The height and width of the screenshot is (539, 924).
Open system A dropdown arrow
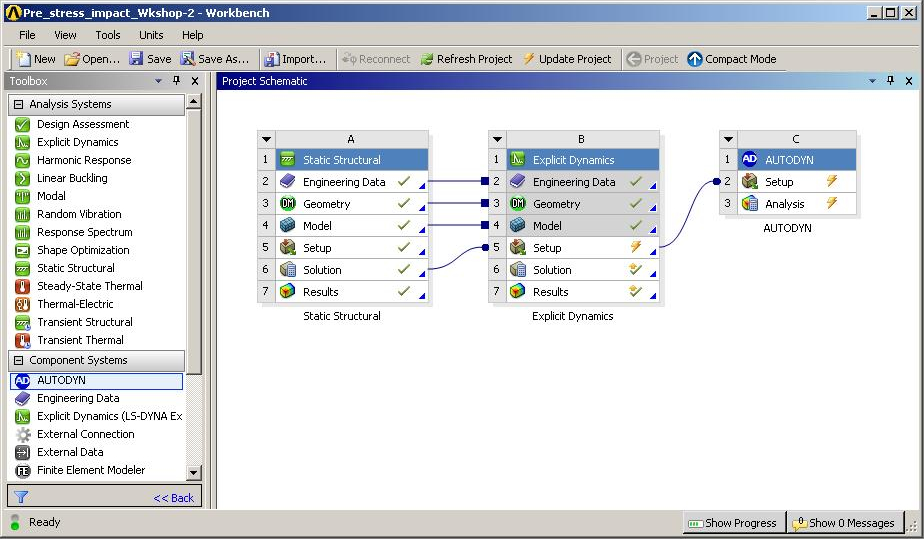tap(266, 140)
